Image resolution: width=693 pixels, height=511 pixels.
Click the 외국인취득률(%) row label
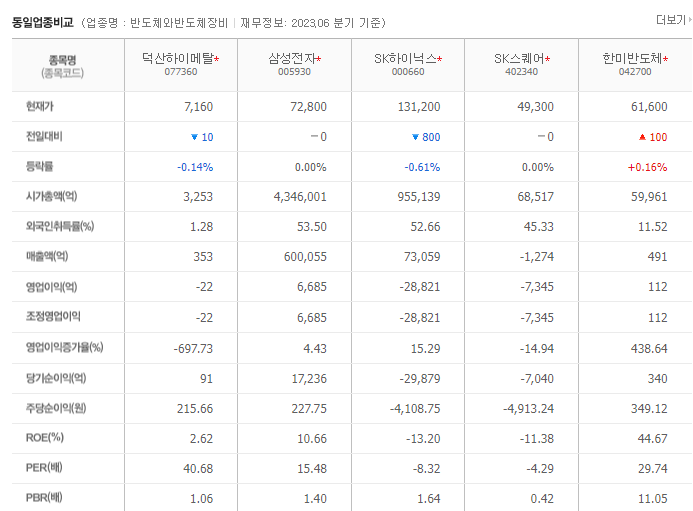pos(60,226)
